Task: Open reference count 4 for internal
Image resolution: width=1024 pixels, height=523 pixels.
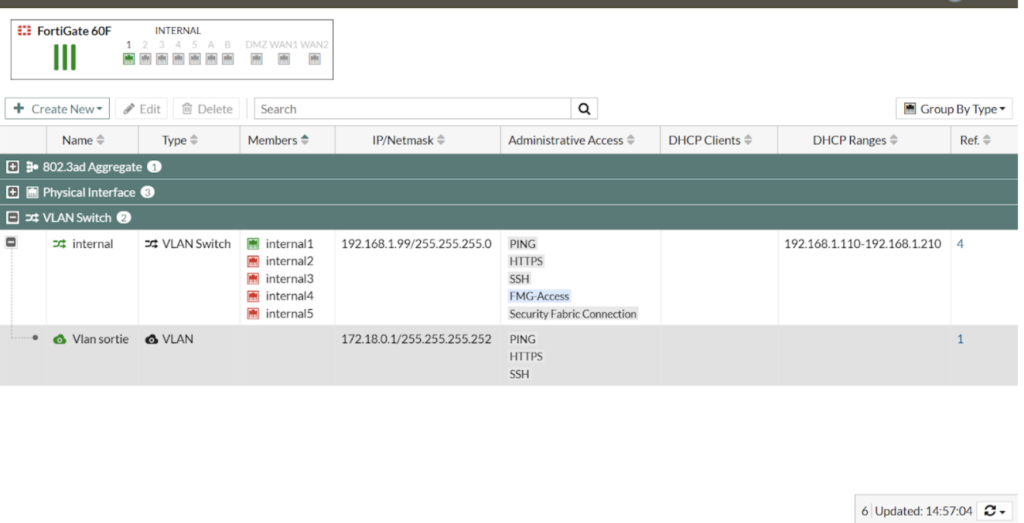Action: point(960,244)
